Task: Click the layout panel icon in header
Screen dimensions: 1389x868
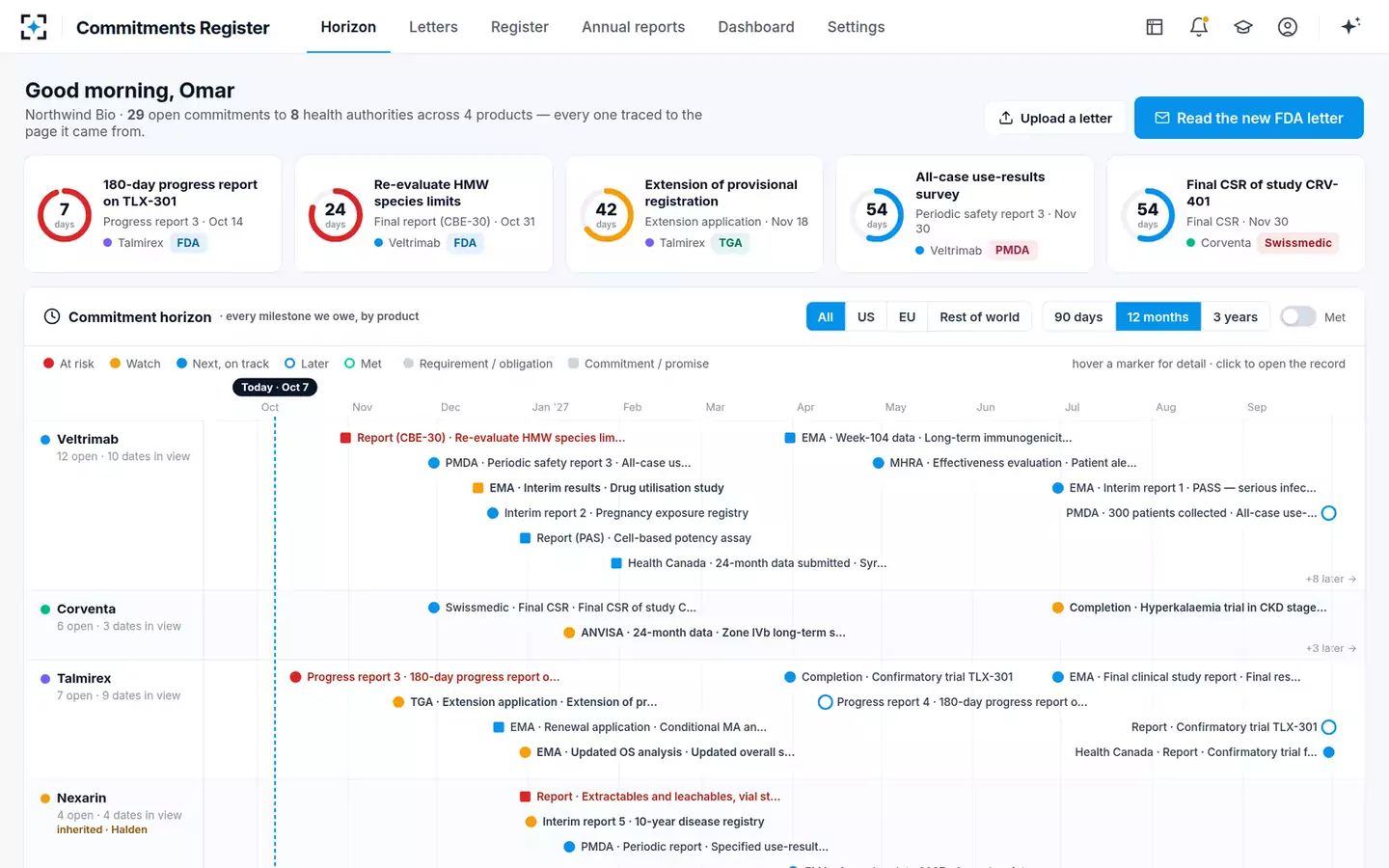Action: pos(1155,27)
